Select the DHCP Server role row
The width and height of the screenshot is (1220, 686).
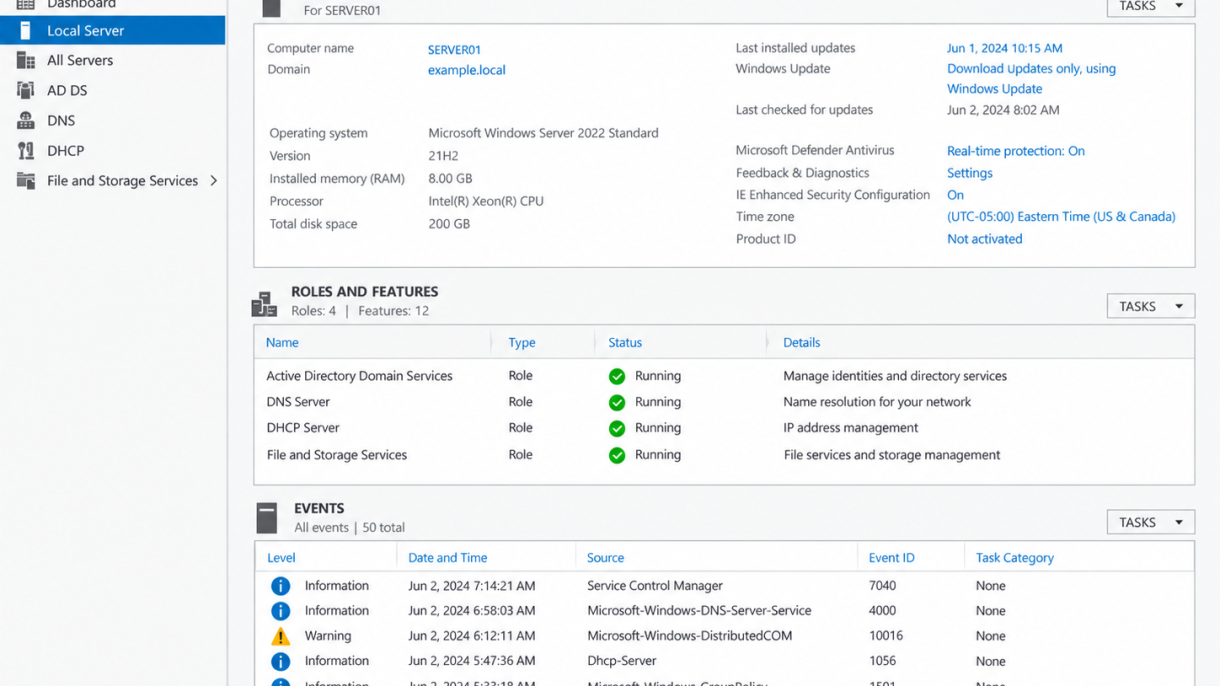point(724,428)
